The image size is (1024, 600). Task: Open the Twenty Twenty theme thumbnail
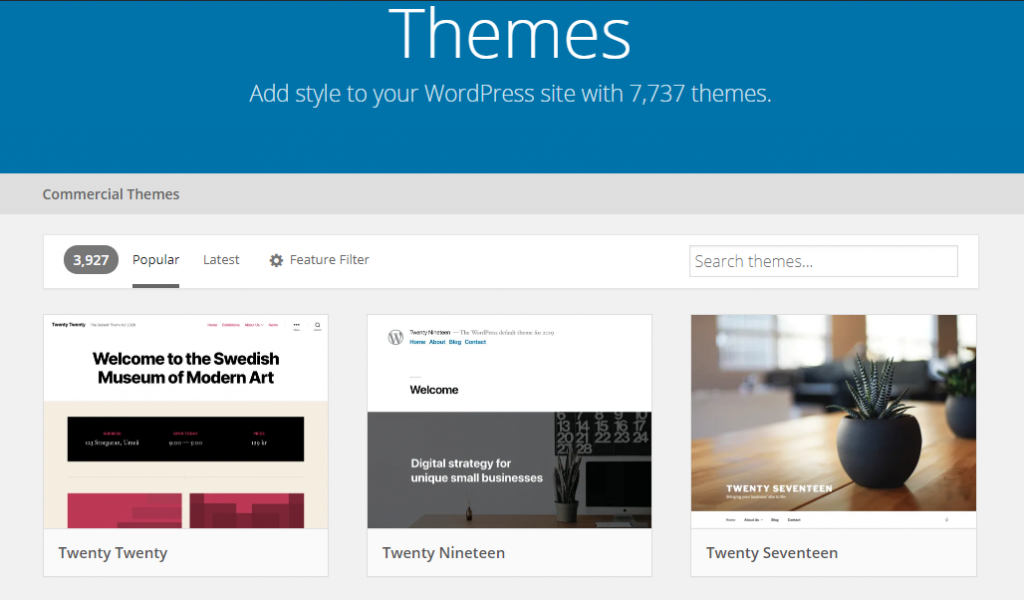pos(185,422)
